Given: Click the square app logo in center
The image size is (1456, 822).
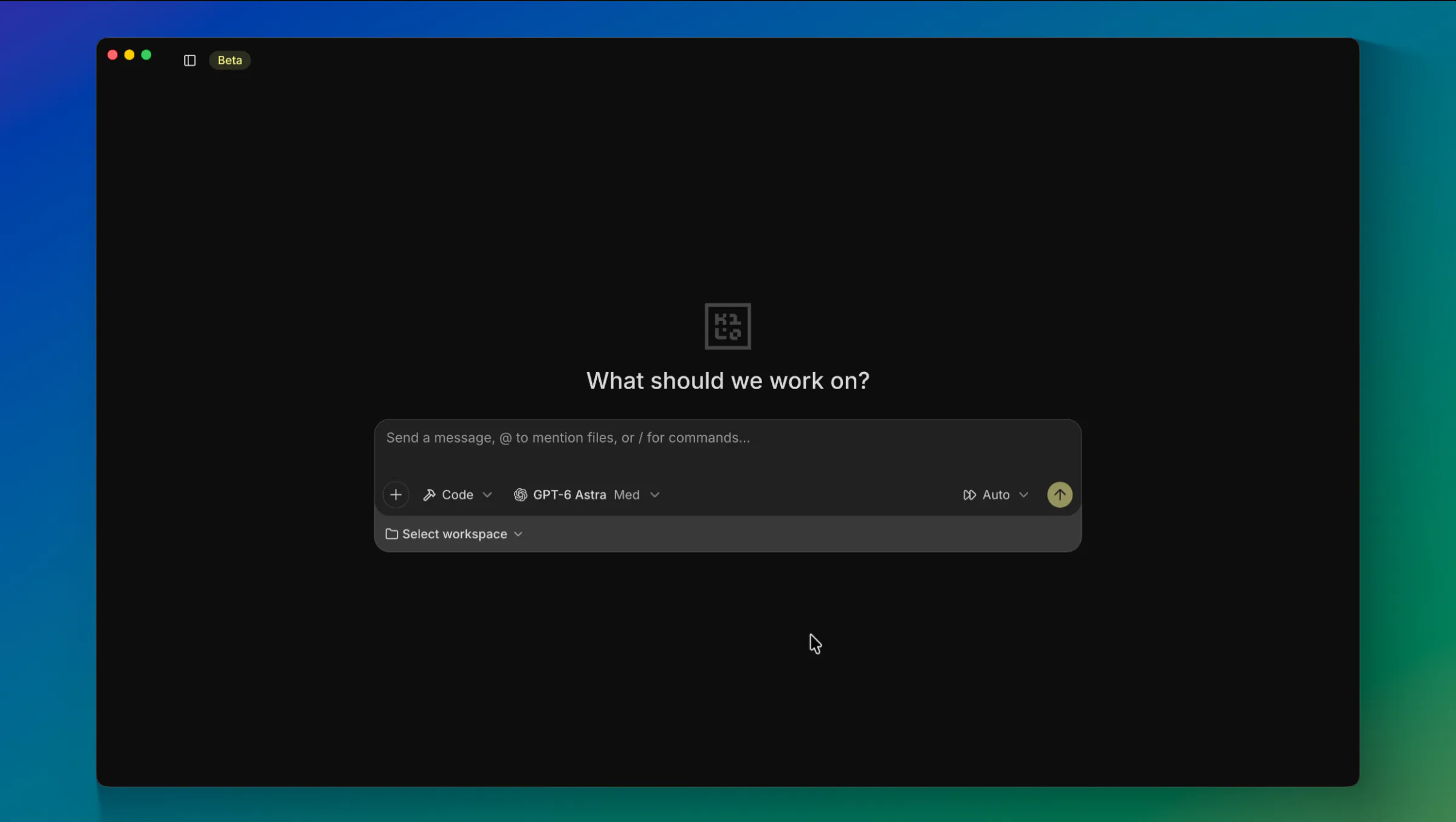Looking at the screenshot, I should [728, 326].
